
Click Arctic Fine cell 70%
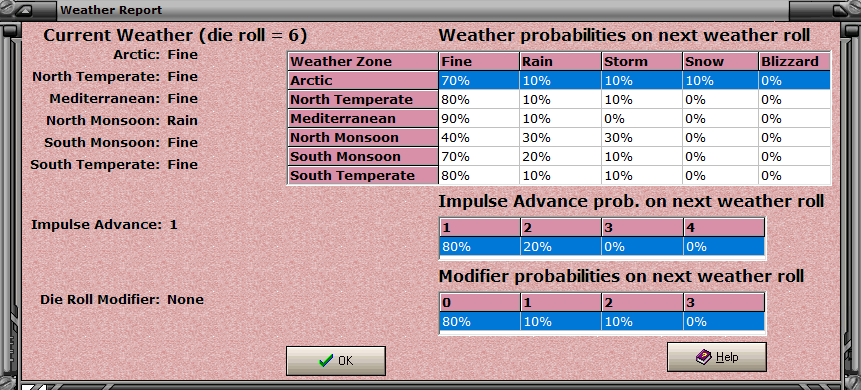[479, 81]
